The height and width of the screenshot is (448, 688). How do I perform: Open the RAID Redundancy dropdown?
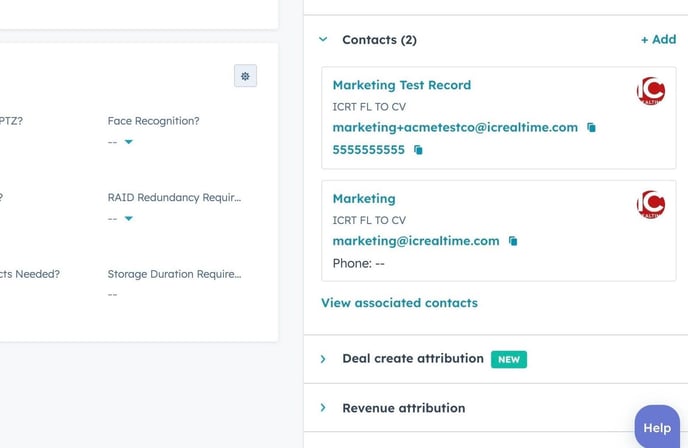[x=129, y=219]
